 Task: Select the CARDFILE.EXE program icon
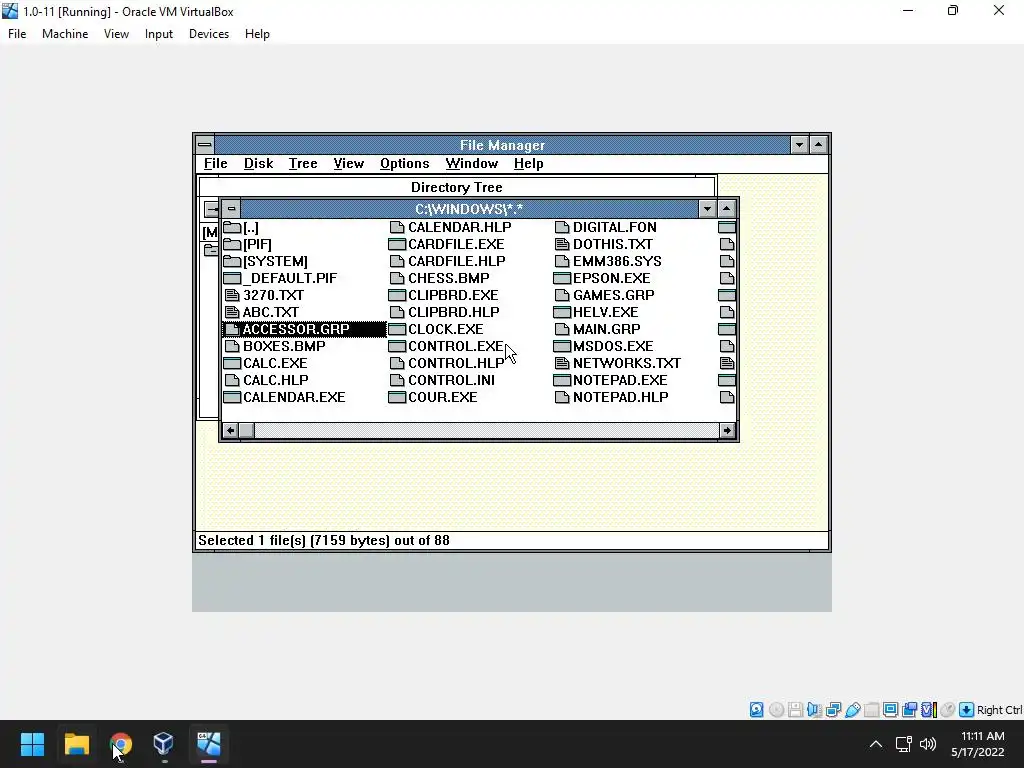(x=397, y=244)
